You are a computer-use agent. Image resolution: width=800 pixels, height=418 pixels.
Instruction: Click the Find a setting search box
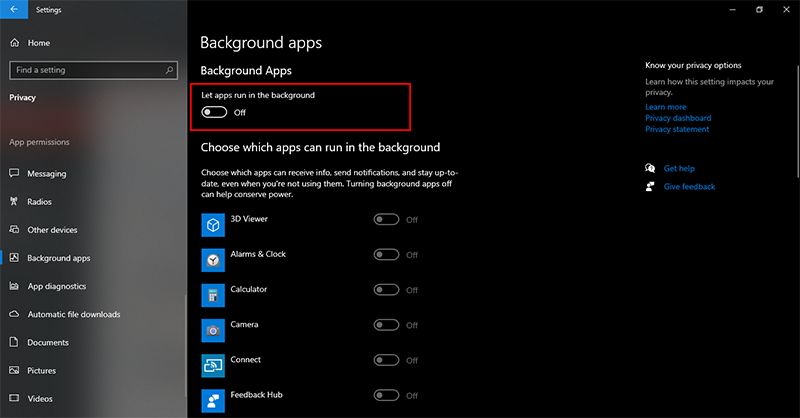point(93,70)
